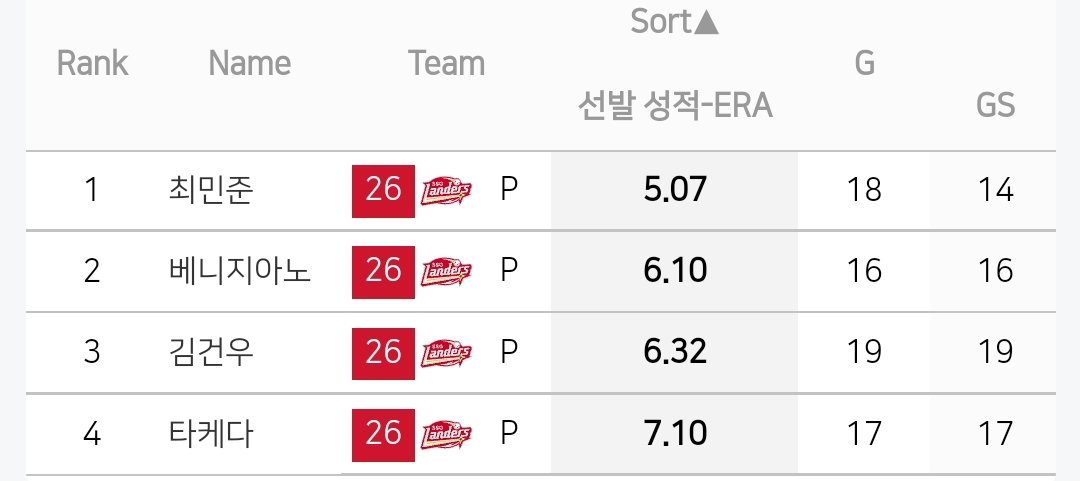Click the G column header
1080x481 pixels.
(864, 63)
